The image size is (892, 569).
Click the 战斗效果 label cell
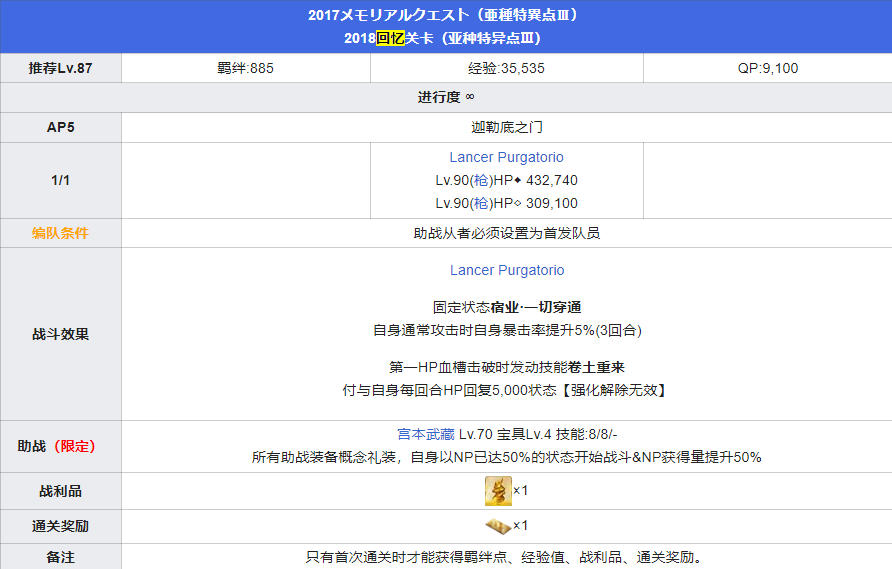pos(61,334)
